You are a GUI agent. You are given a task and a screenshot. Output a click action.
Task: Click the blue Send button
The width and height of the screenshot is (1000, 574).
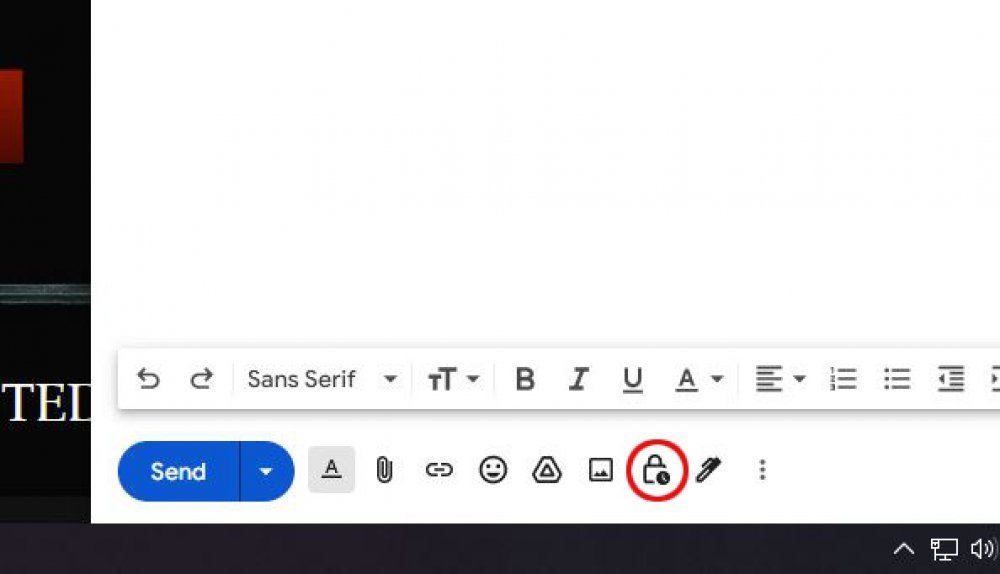pyautogui.click(x=179, y=471)
